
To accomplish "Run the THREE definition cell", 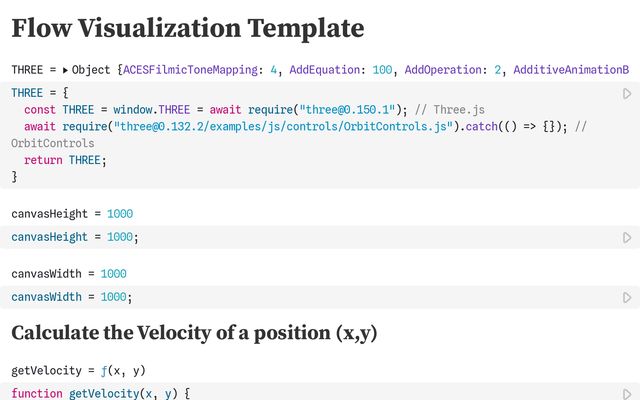I will click(x=627, y=94).
